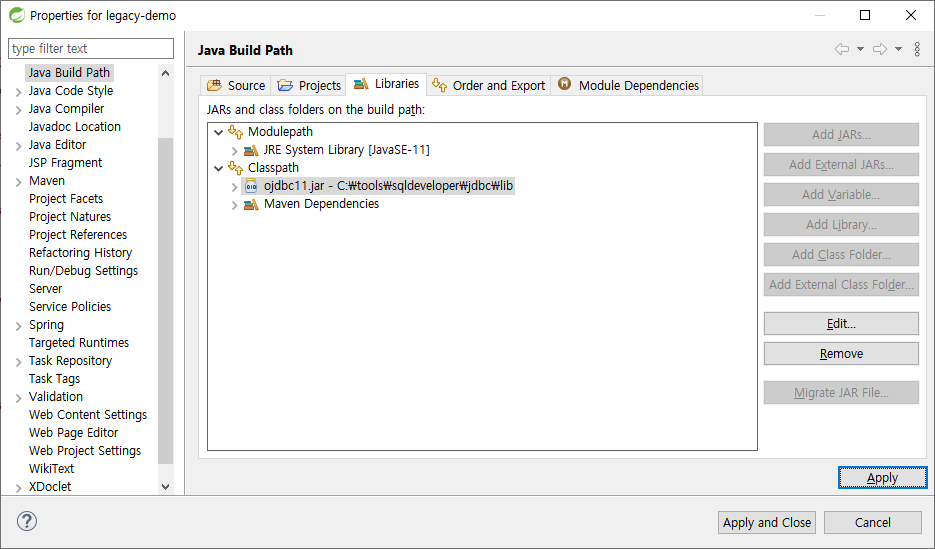The image size is (935, 549).
Task: Click the Apply button
Action: 883,477
